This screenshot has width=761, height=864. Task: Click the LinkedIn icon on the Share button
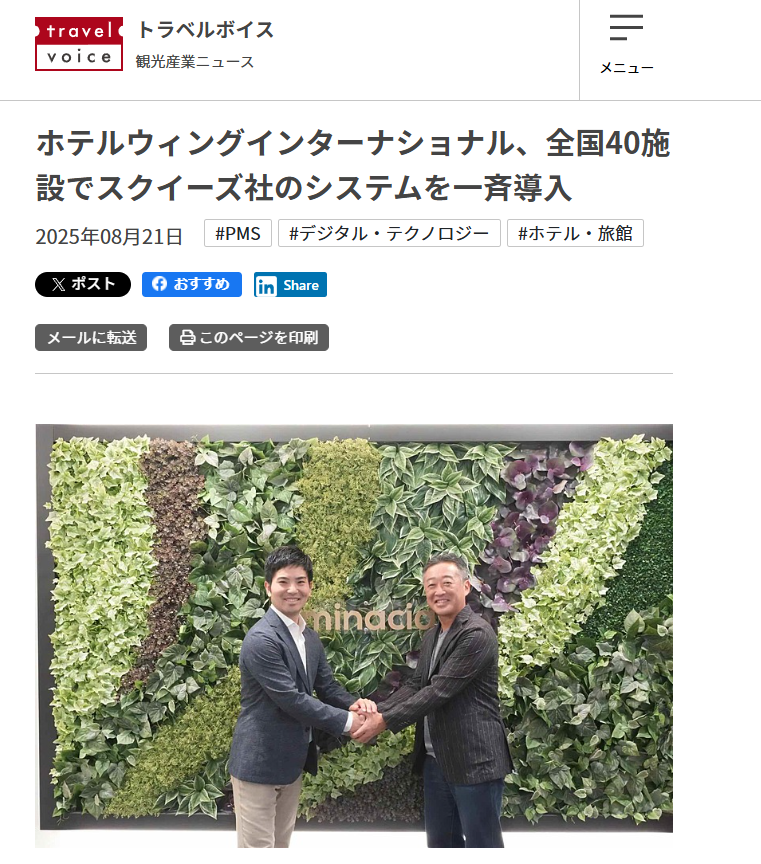[266, 285]
